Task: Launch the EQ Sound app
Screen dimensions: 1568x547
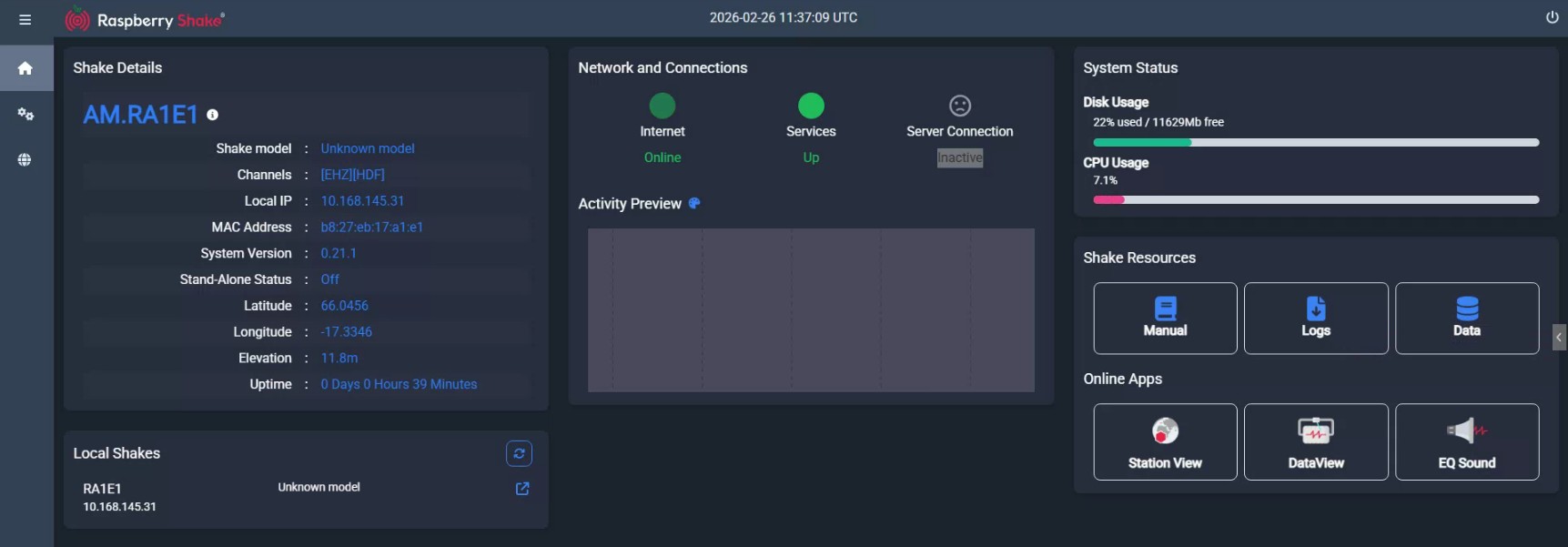Action: coord(1466,441)
